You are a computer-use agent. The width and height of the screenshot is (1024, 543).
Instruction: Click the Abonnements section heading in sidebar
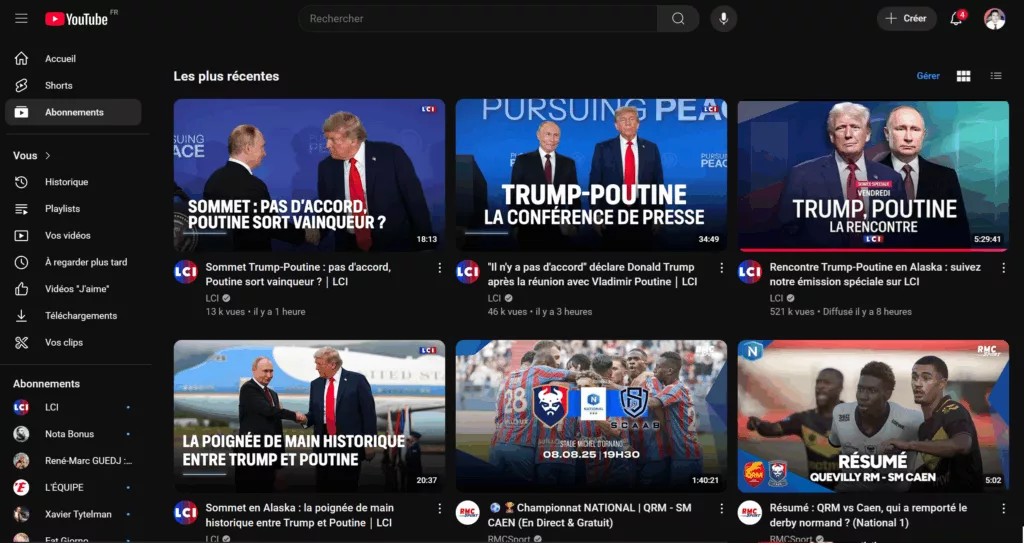point(46,384)
